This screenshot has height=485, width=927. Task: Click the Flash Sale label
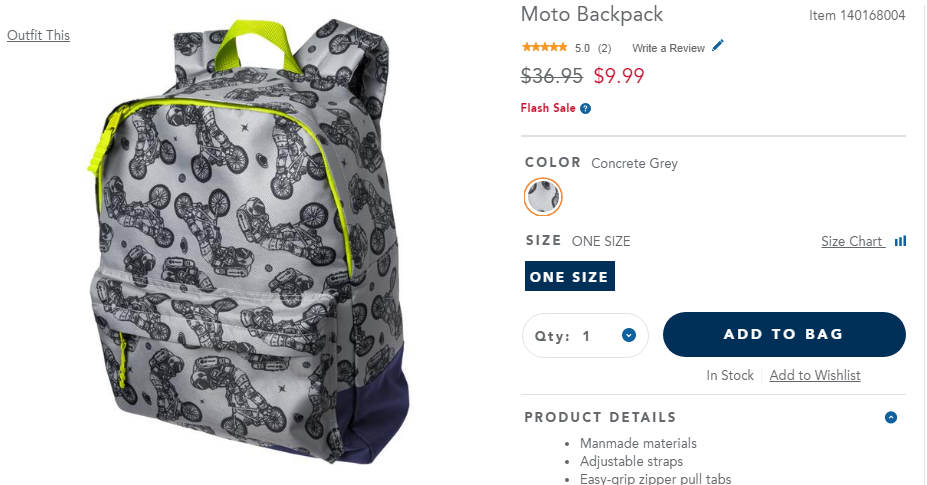pyautogui.click(x=547, y=108)
